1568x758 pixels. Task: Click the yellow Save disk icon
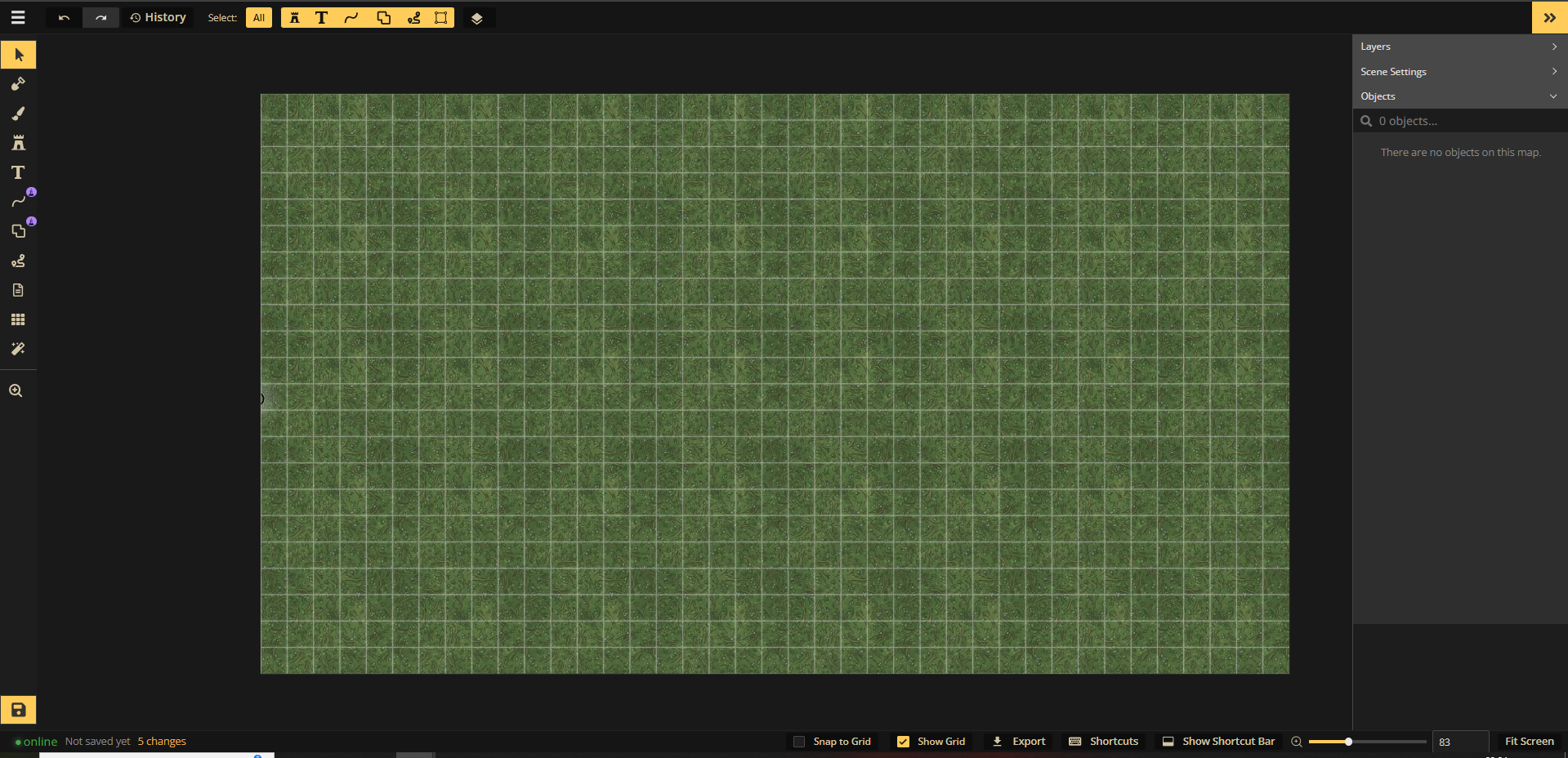pos(18,710)
